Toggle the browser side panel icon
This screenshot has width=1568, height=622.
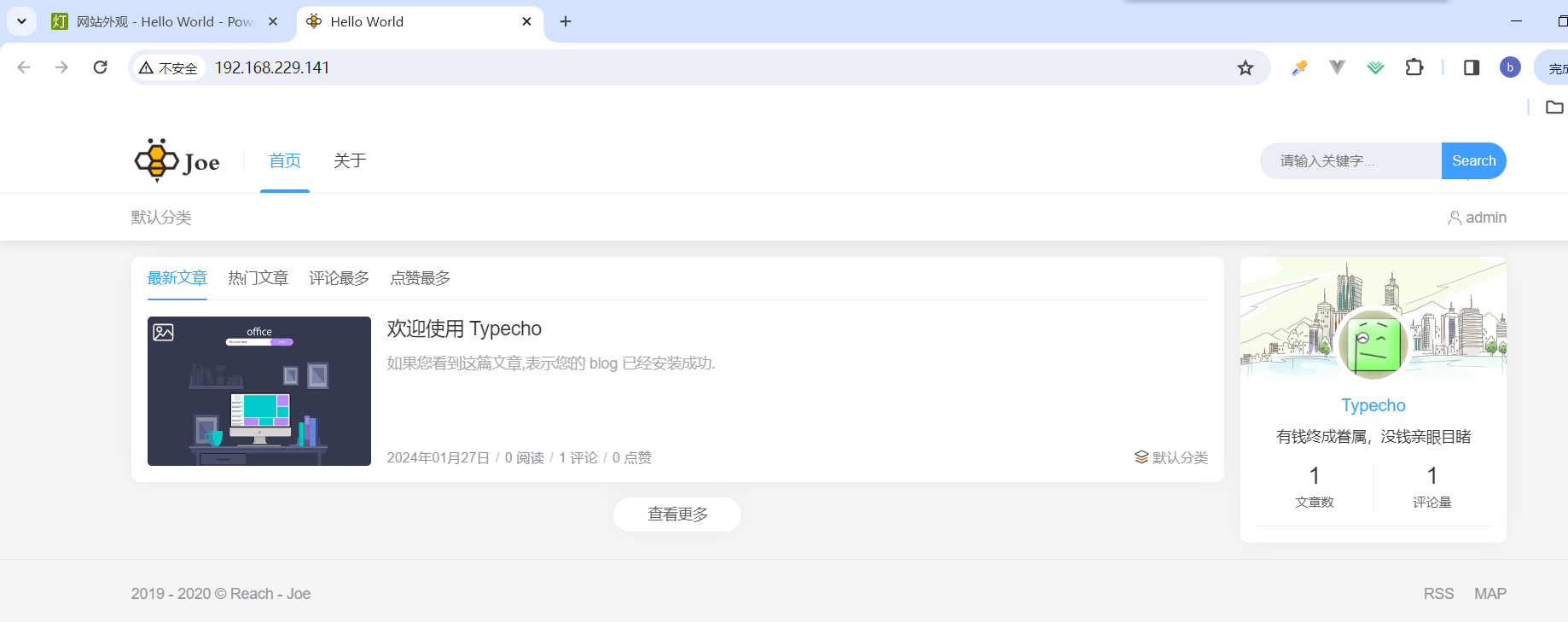[1472, 67]
